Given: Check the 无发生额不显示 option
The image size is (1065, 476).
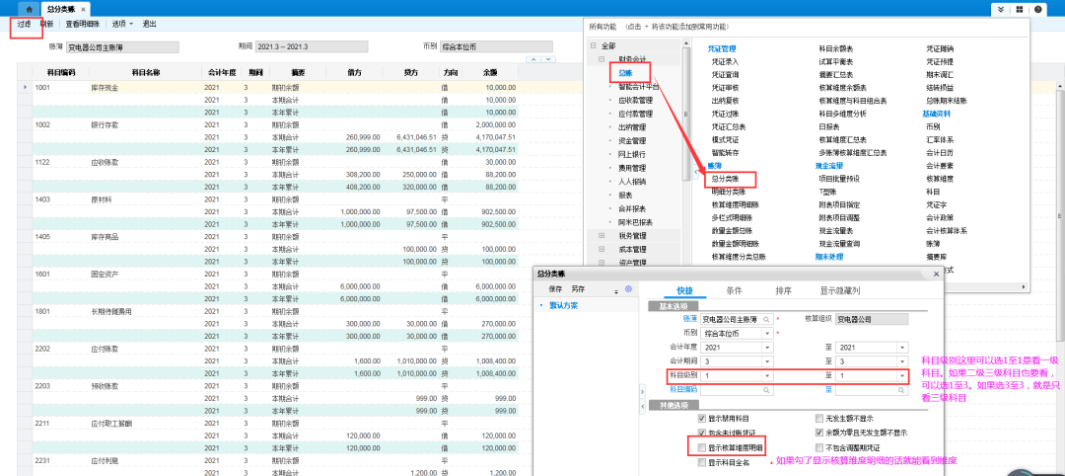Looking at the screenshot, I should (819, 418).
